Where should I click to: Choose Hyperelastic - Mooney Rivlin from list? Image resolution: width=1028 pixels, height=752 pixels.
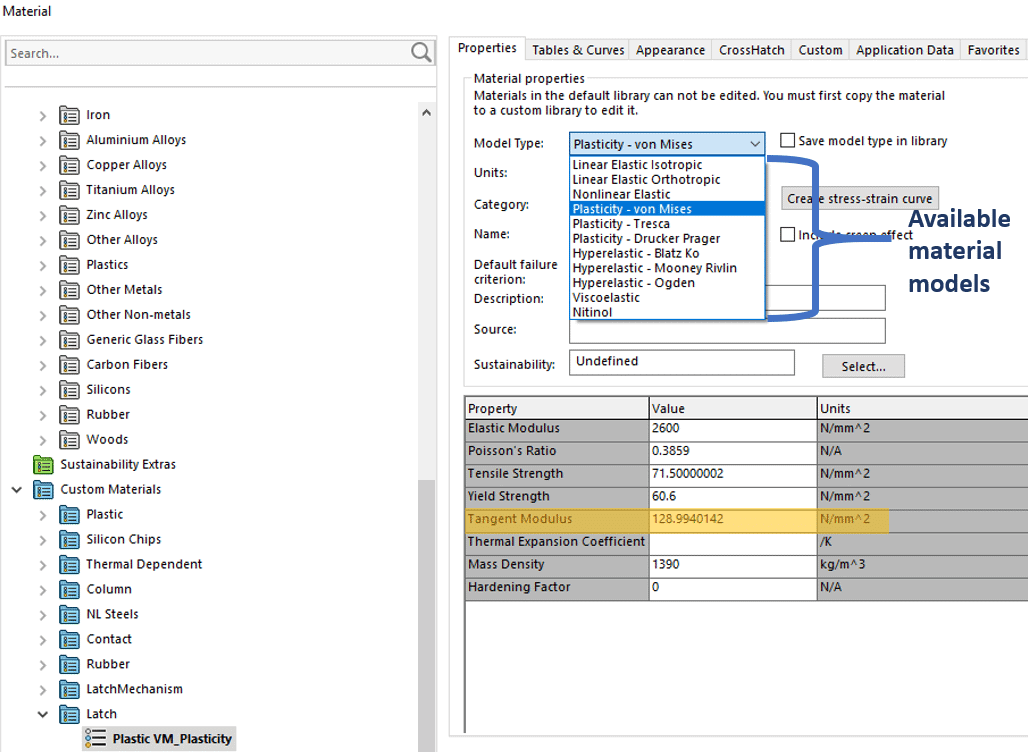(654, 268)
